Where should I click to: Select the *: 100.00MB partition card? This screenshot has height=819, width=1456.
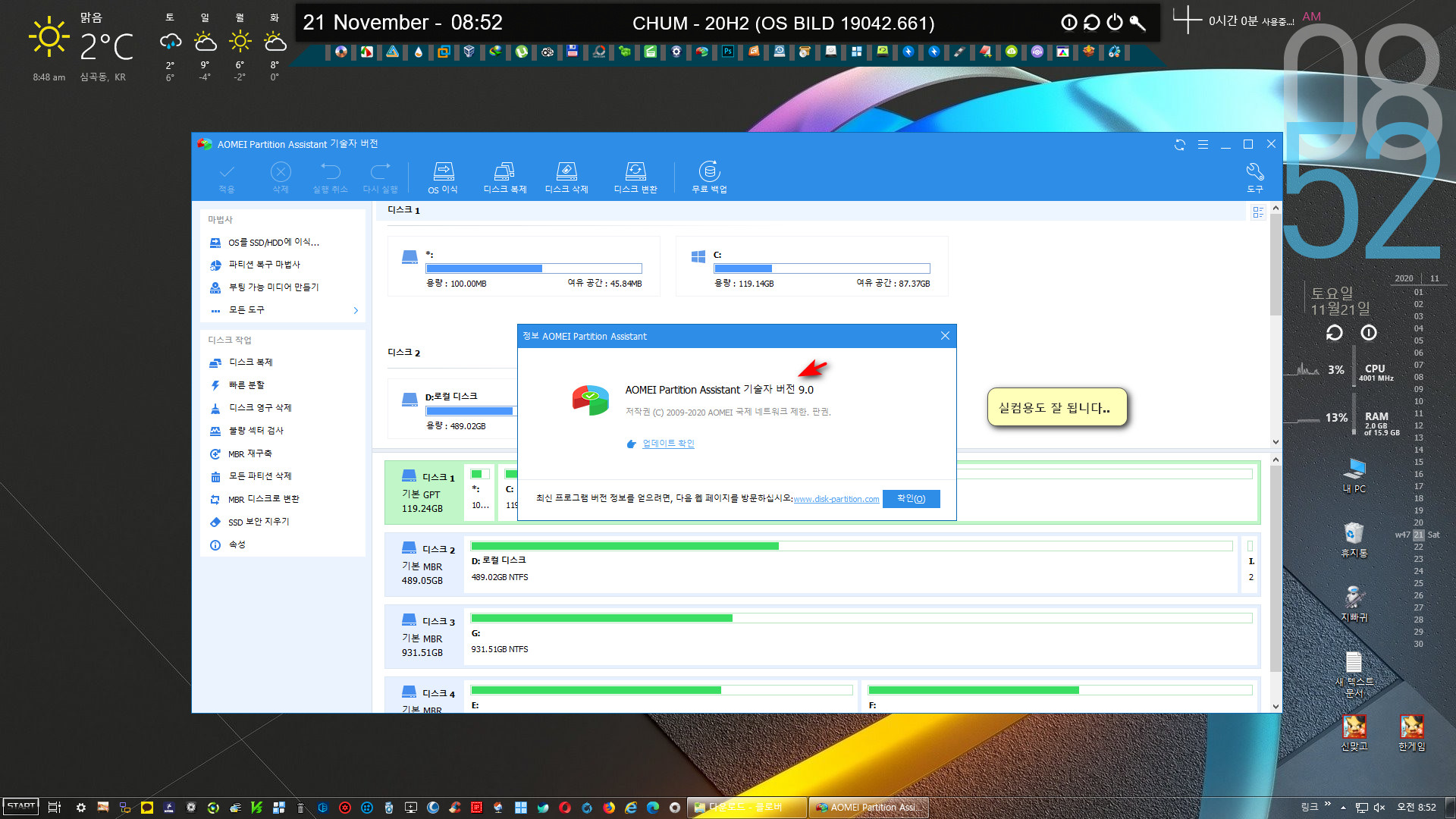523,266
